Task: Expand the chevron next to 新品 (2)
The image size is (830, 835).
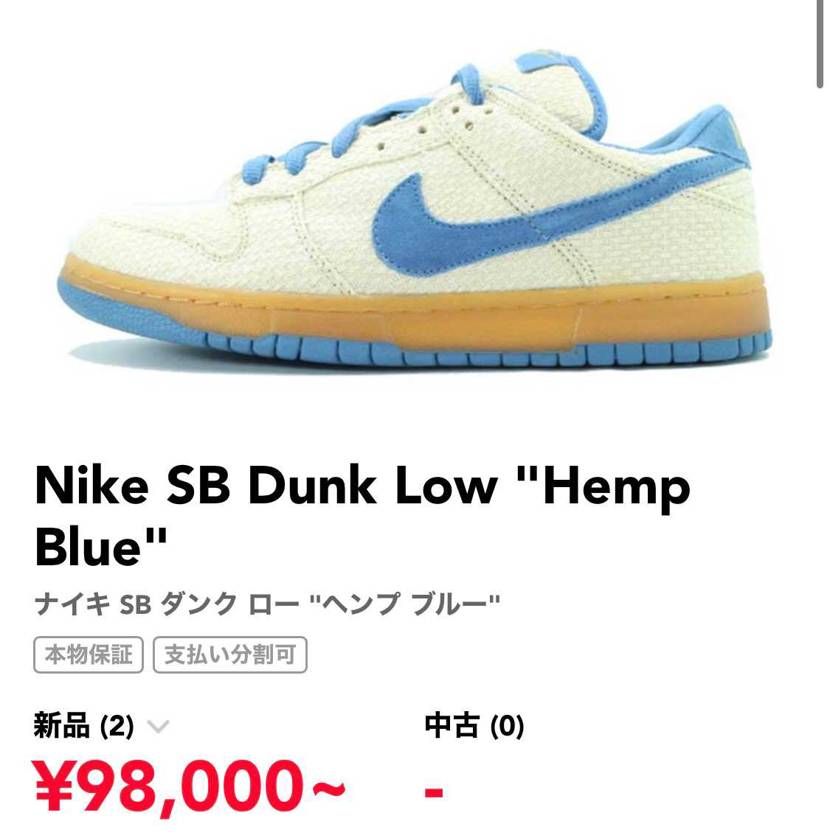Action: [158, 726]
